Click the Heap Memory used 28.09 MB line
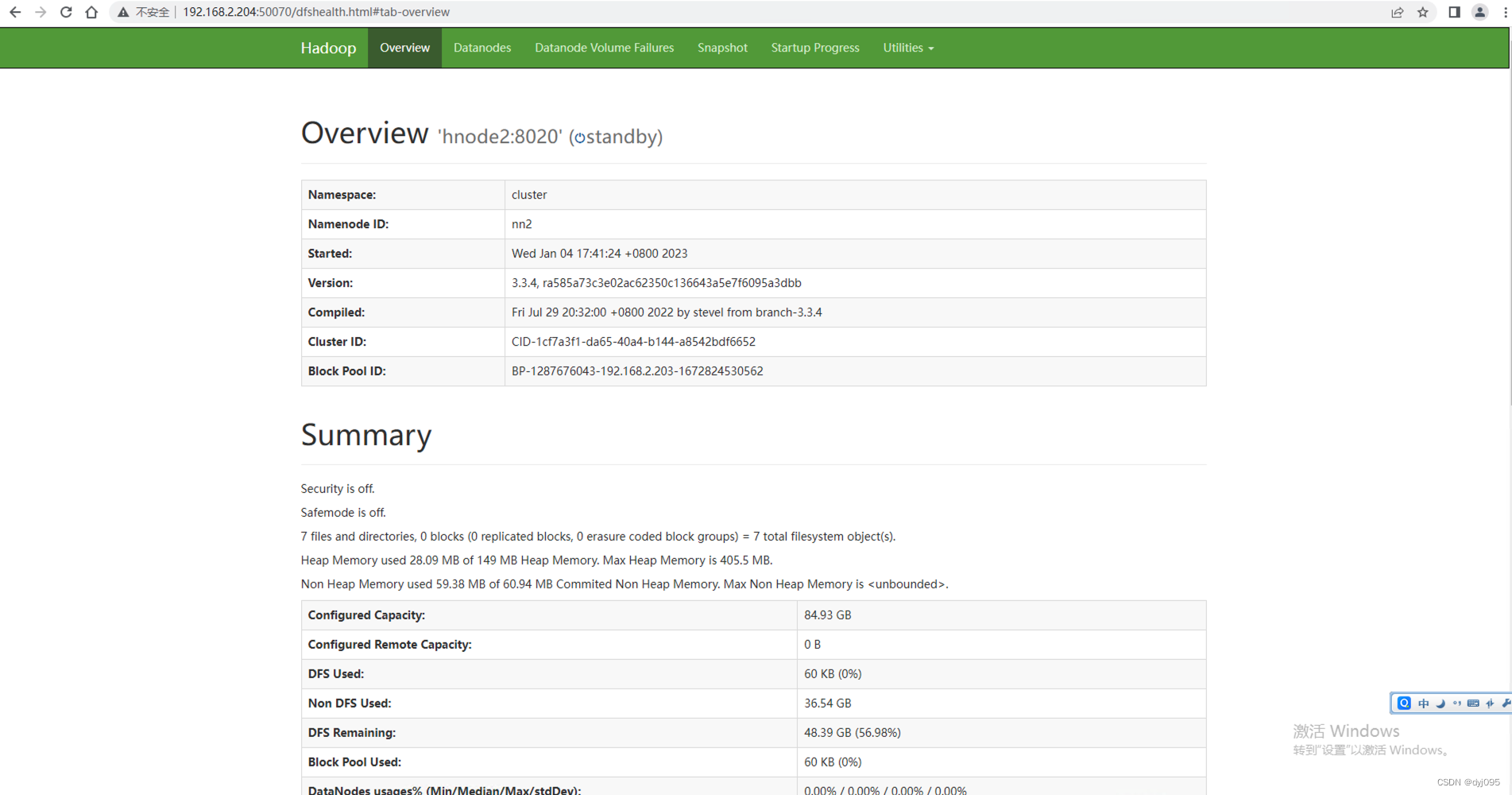 [x=537, y=560]
